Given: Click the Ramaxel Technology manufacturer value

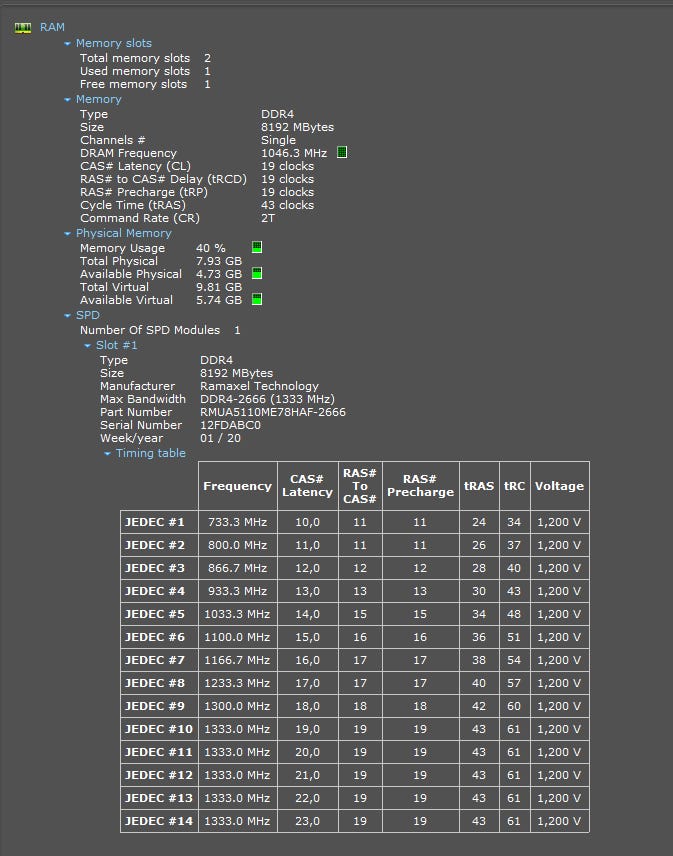Looking at the screenshot, I should [259, 386].
